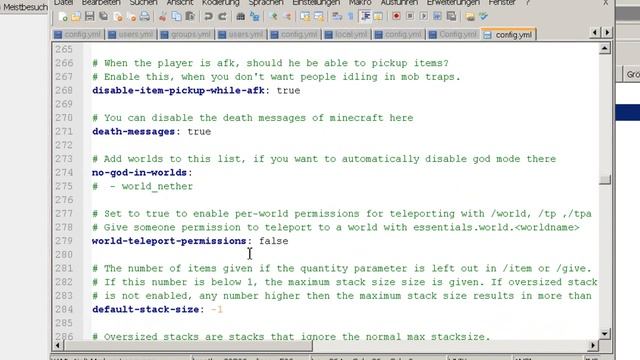The image size is (640, 360).
Task: Click 'no-god-in-worlds' key text
Action: coord(139,173)
